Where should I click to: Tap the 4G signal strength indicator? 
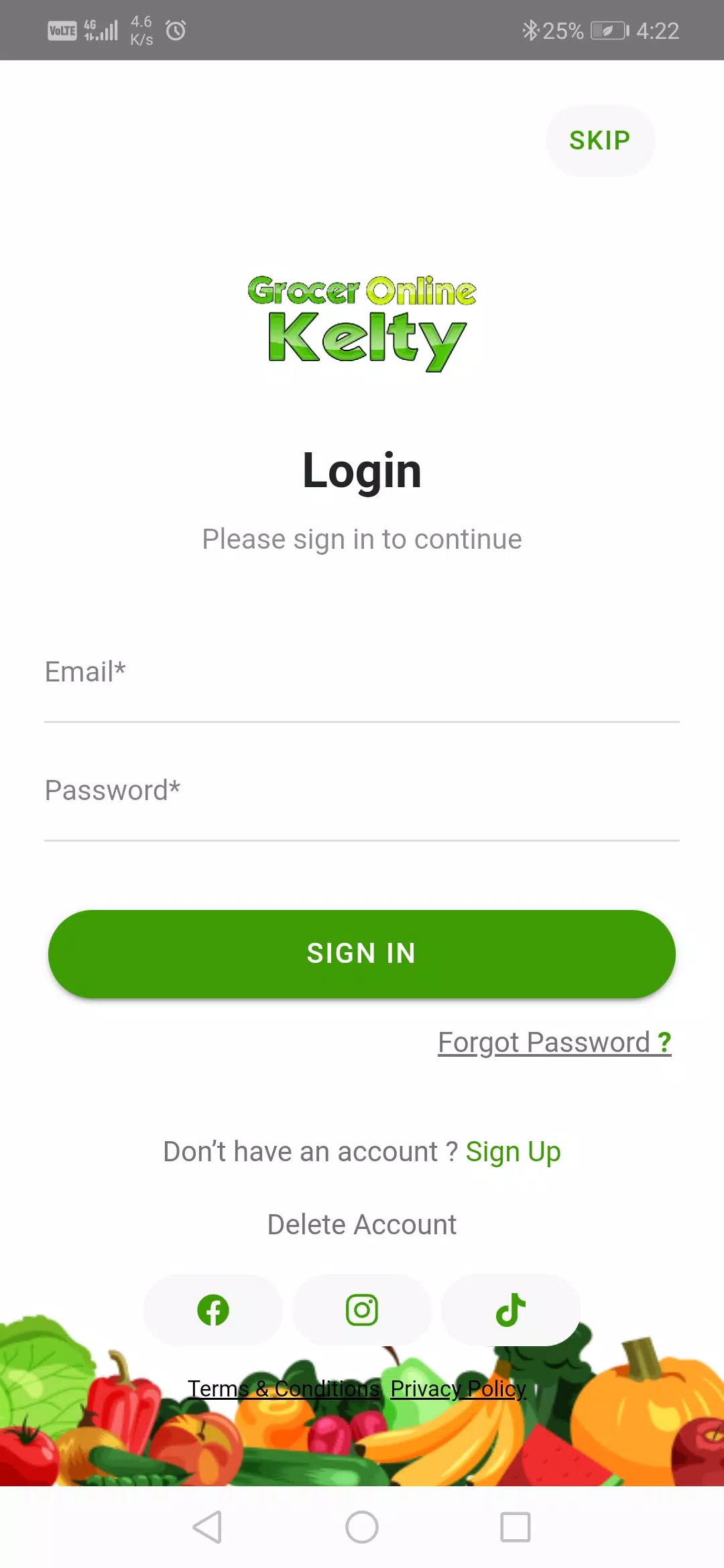pos(101,30)
